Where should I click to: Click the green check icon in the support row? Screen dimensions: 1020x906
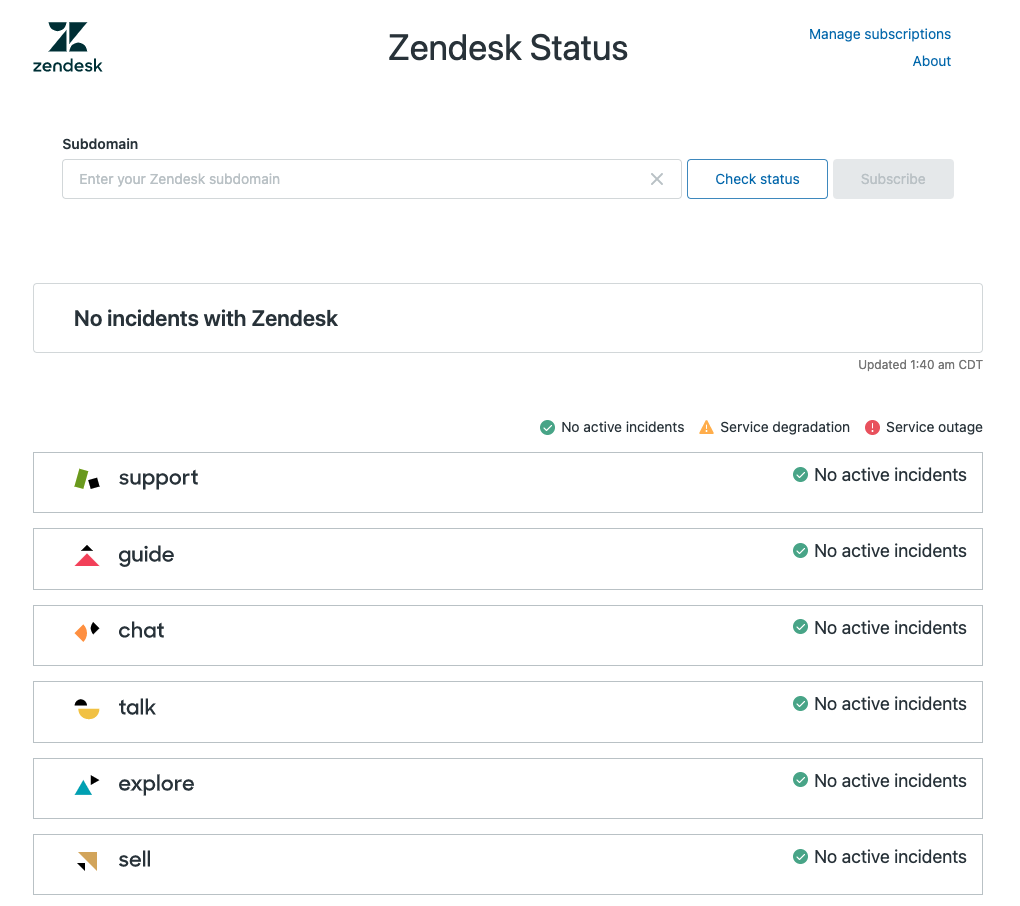point(801,475)
